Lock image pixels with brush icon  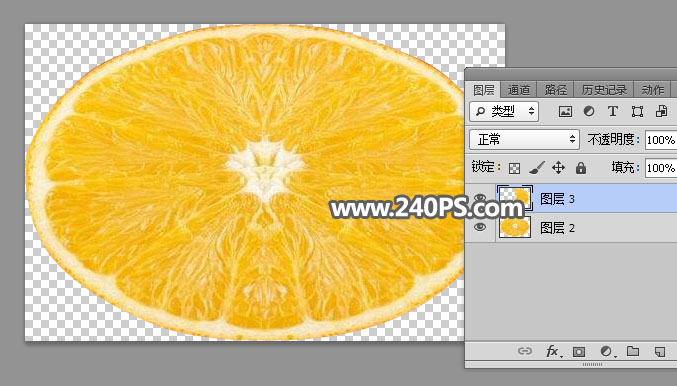(537, 168)
